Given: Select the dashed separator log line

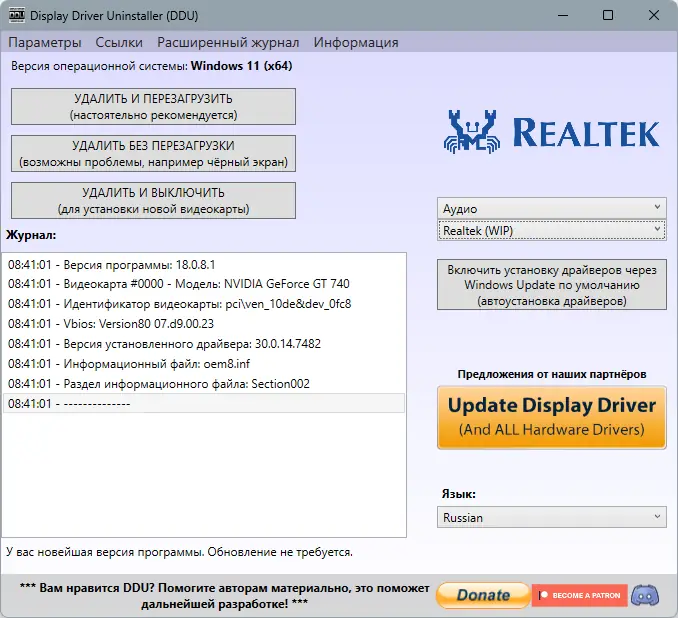Looking at the screenshot, I should point(204,403).
